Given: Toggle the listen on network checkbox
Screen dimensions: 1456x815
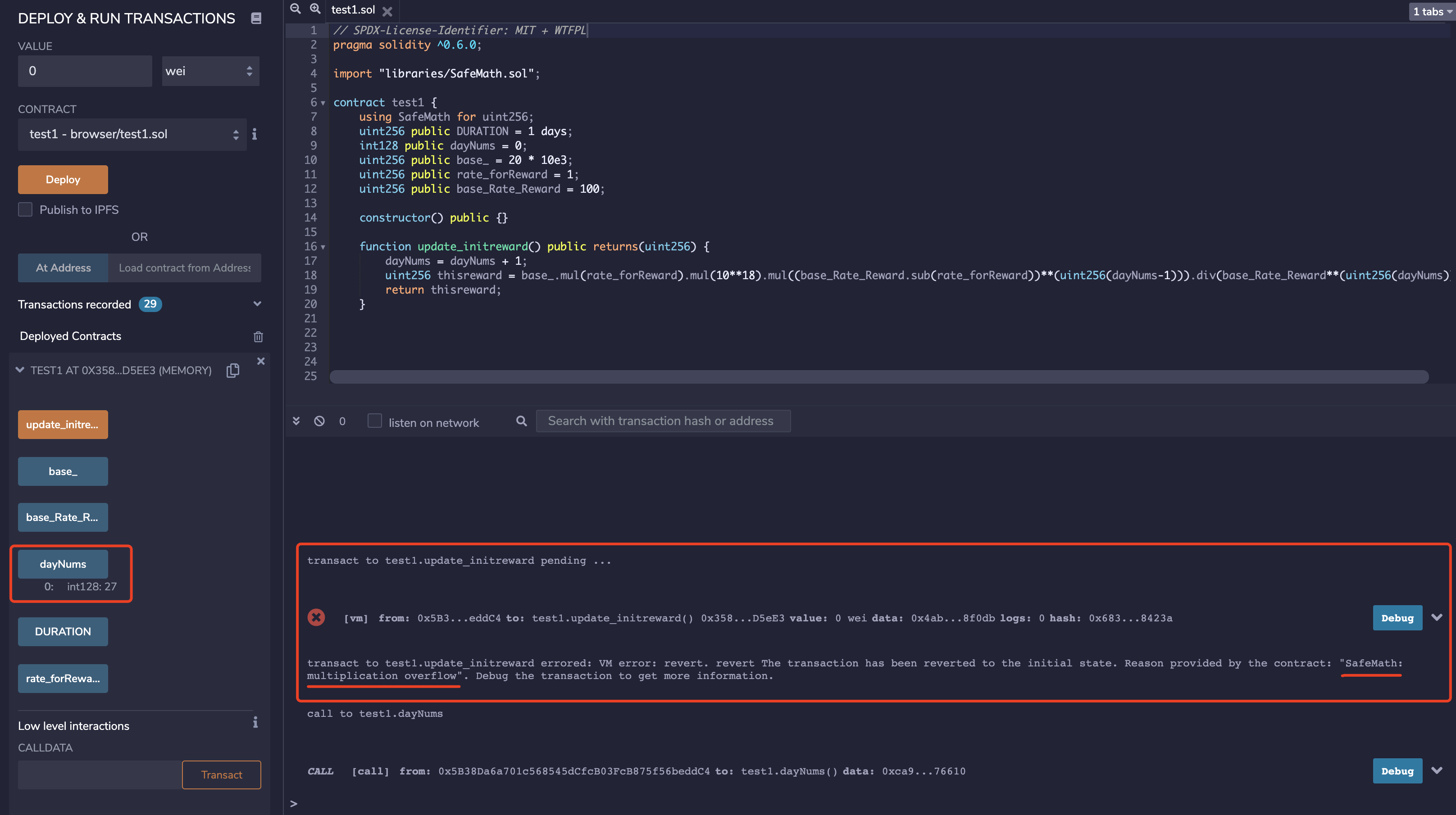Looking at the screenshot, I should tap(375, 421).
